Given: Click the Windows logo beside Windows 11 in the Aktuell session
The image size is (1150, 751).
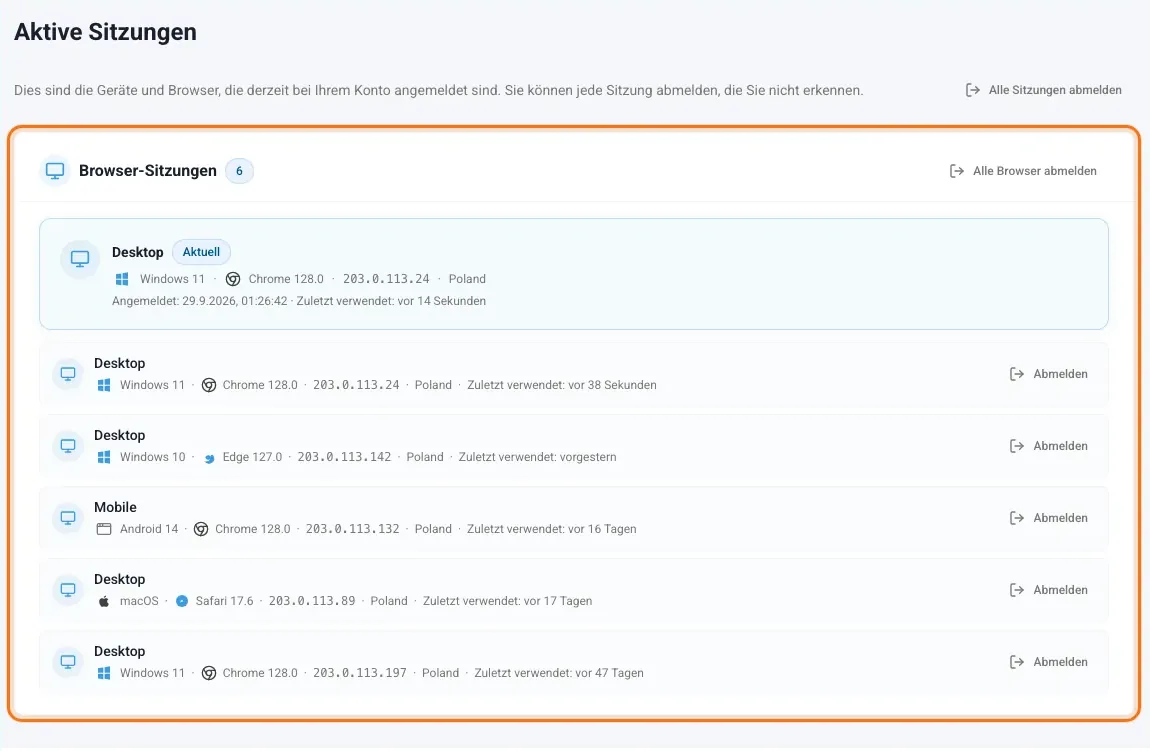Looking at the screenshot, I should point(122,279).
